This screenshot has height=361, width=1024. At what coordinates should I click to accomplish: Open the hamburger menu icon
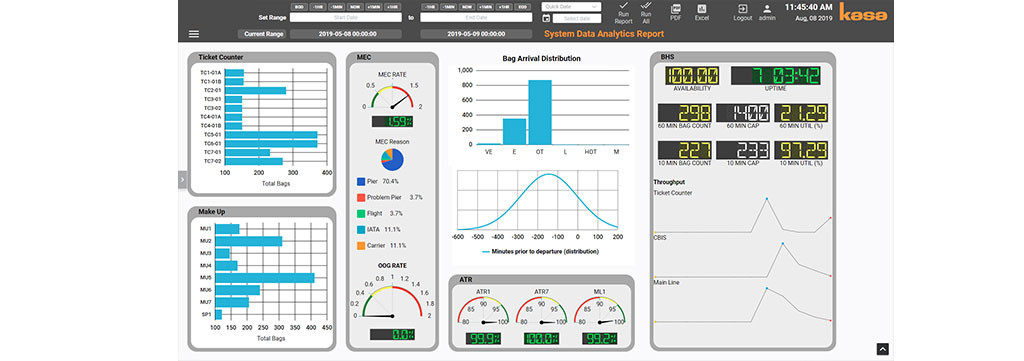(194, 34)
